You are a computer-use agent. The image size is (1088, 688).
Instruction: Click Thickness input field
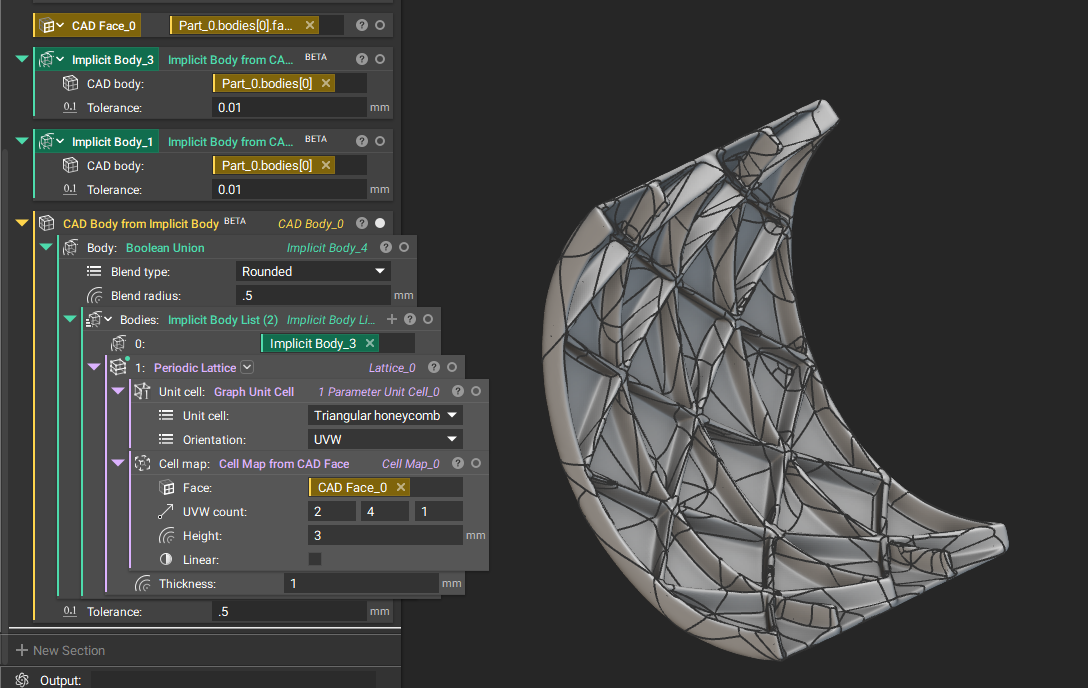361,583
